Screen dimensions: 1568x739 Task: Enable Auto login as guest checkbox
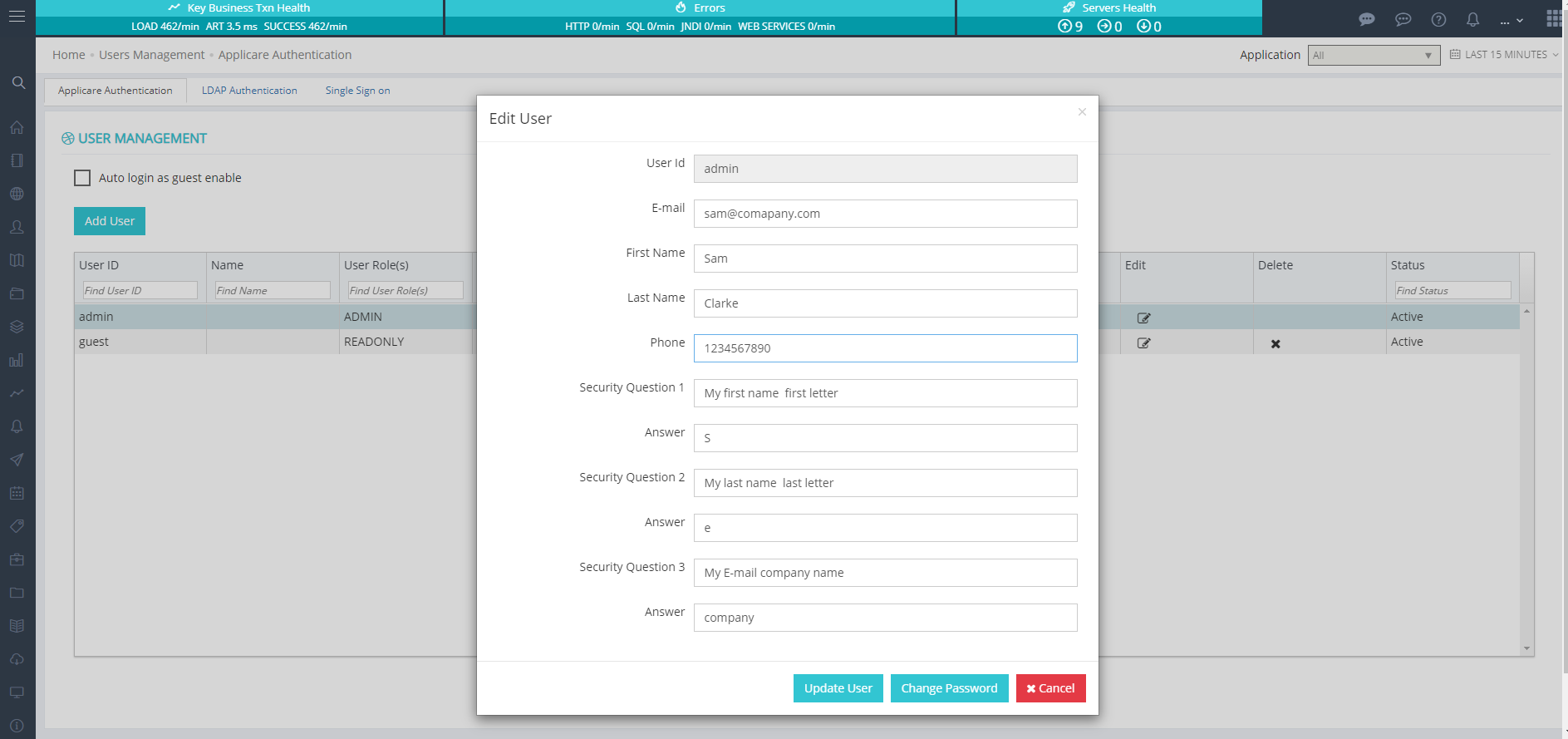(x=82, y=178)
